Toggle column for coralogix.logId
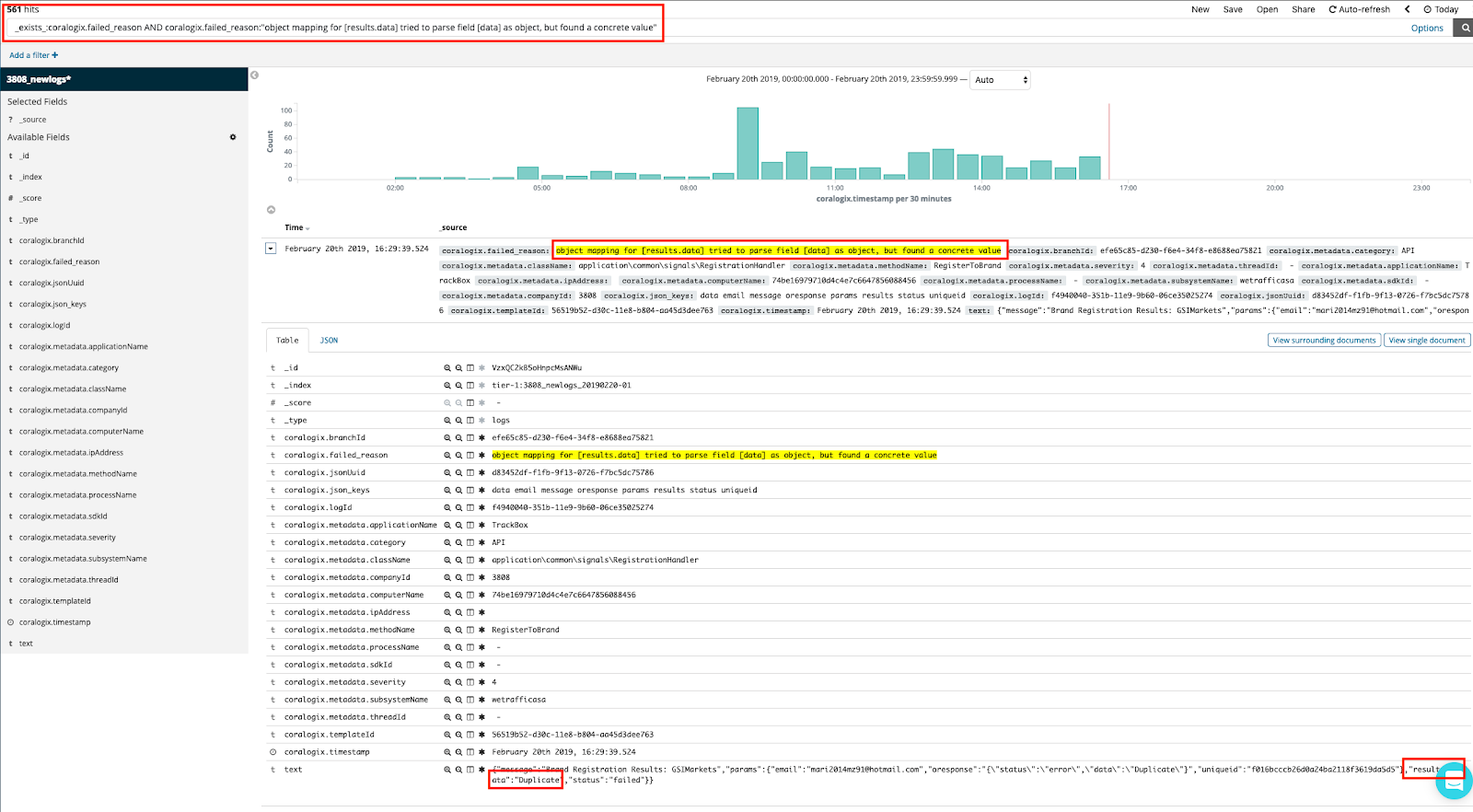Screen dimensions: 1473x812 [470, 508]
